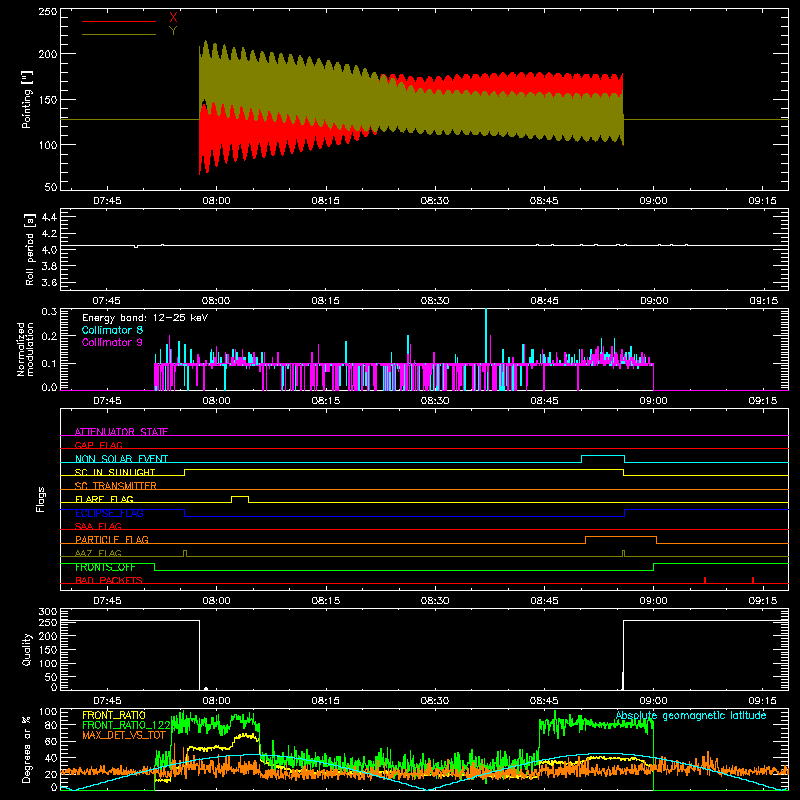Click 07:45 time label under Pointing panel
Image resolution: width=800 pixels, height=800 pixels.
click(x=107, y=201)
